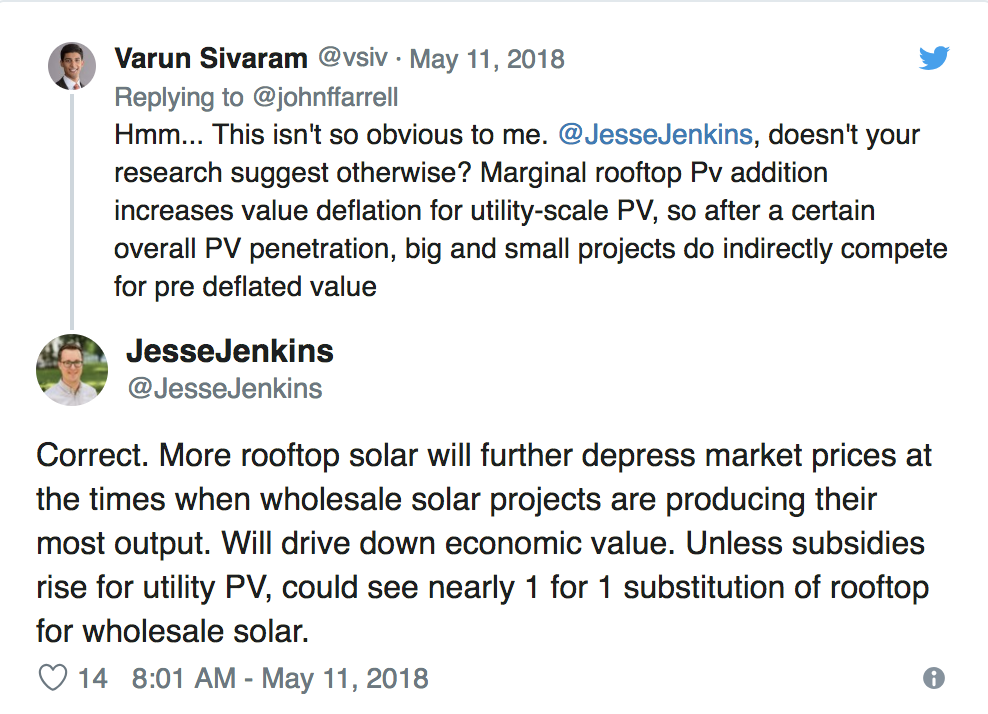This screenshot has width=988, height=714.
Task: Open the 8:01 AM - May 11, 2018 timestamp
Action: (280, 678)
